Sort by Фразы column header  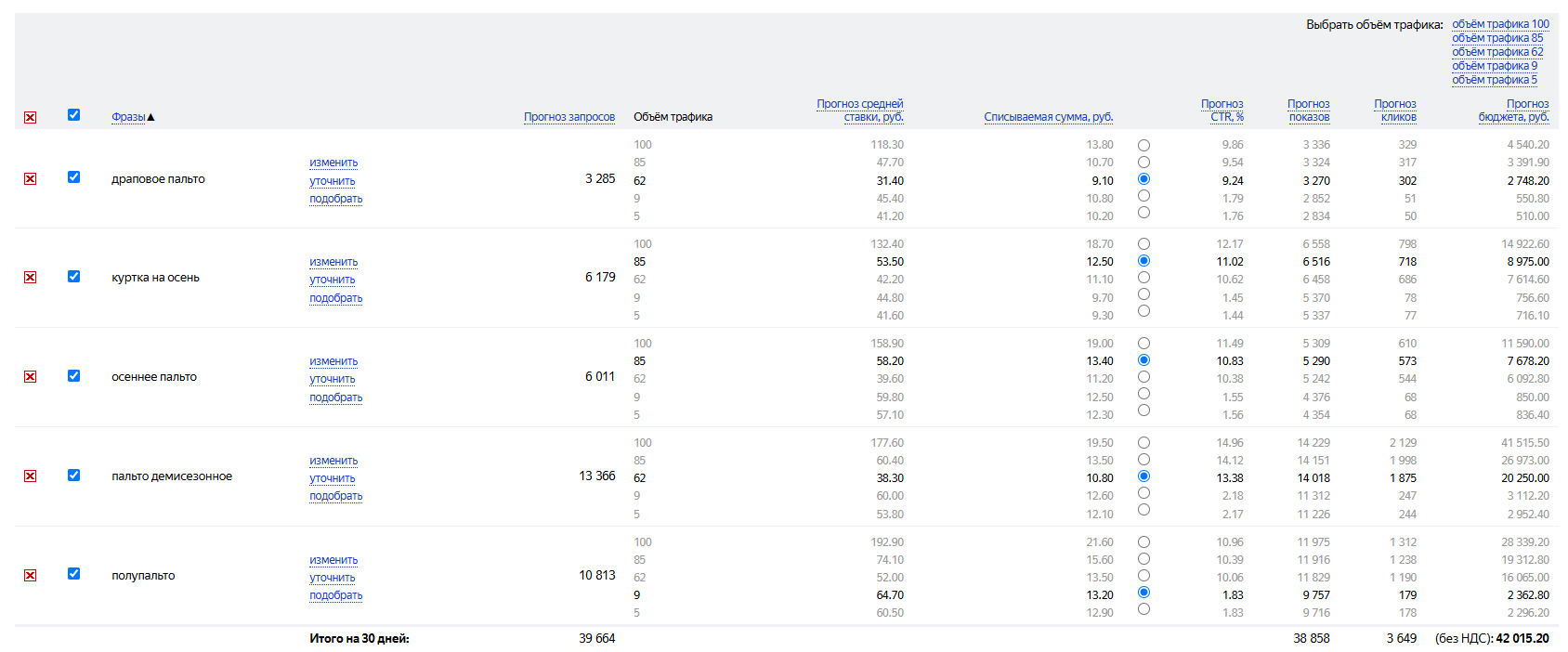tap(128, 117)
